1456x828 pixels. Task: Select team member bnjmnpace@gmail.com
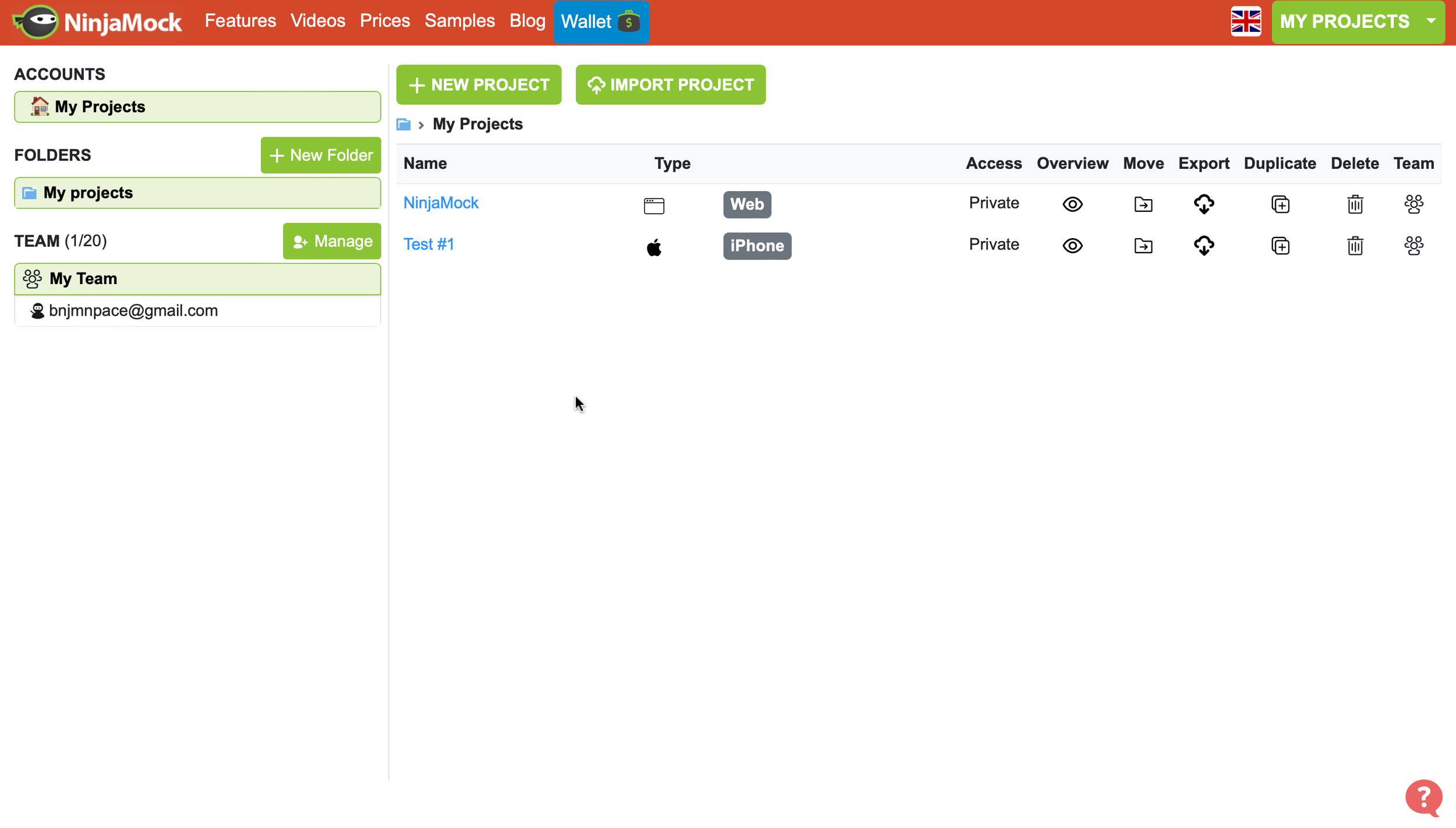(197, 311)
